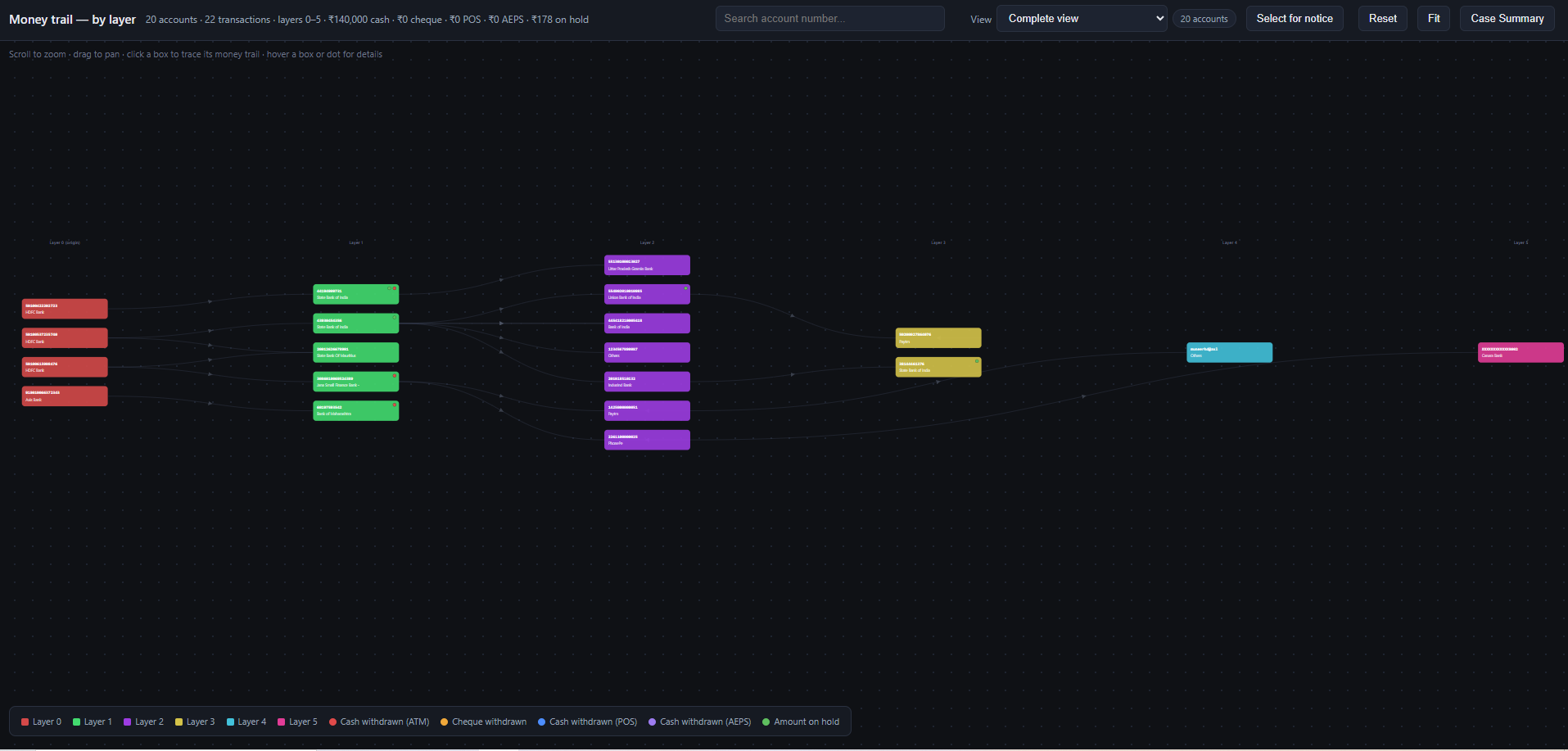This screenshot has height=751, width=1568.
Task: Reset the money trail graph view
Action: point(1383,19)
